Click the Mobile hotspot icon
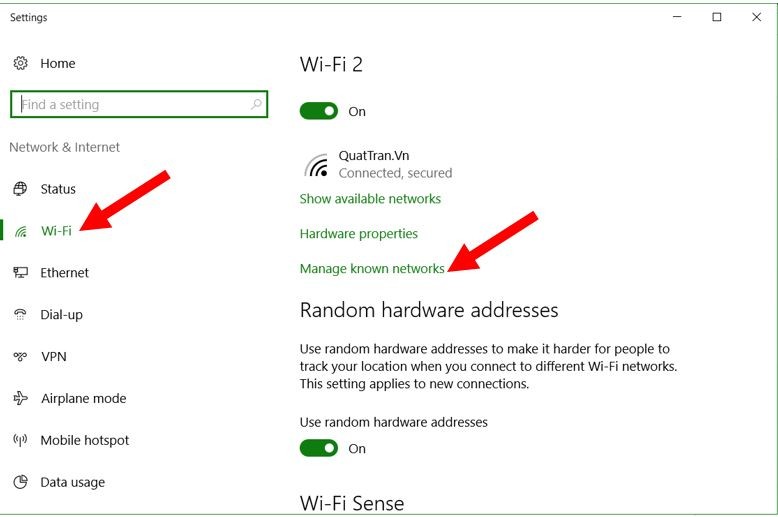Screen dimensions: 778x517 point(20,441)
